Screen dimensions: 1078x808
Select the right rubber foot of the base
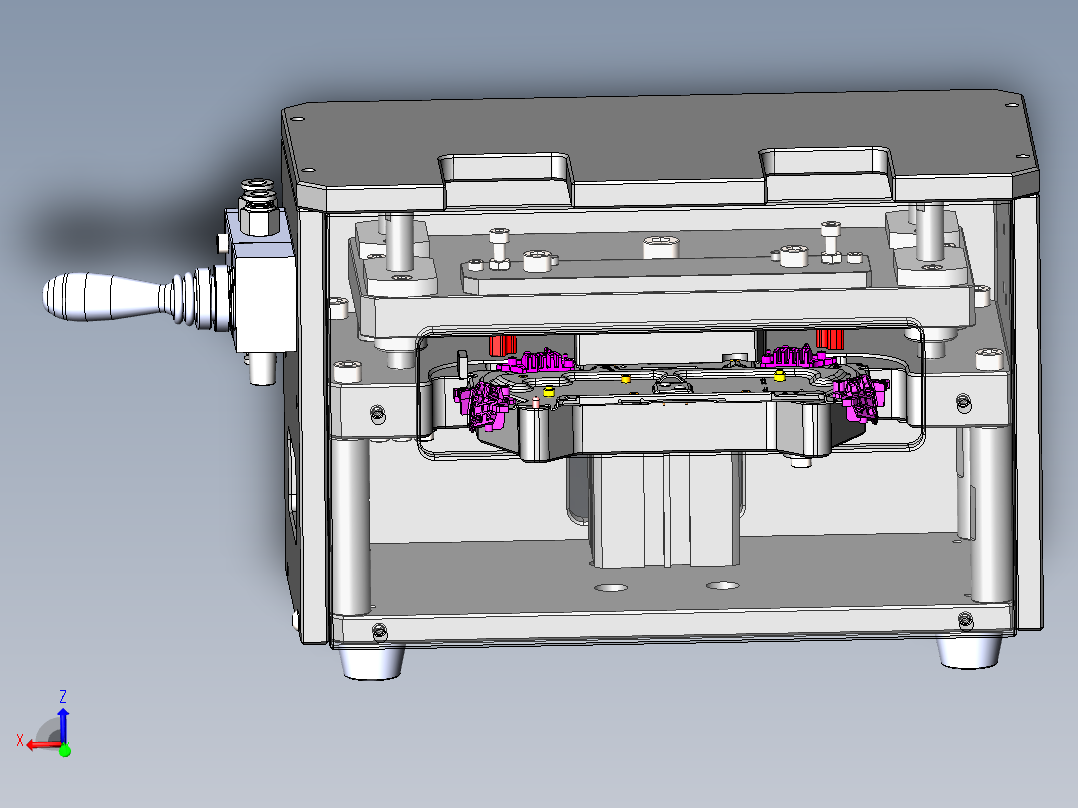pyautogui.click(x=969, y=651)
